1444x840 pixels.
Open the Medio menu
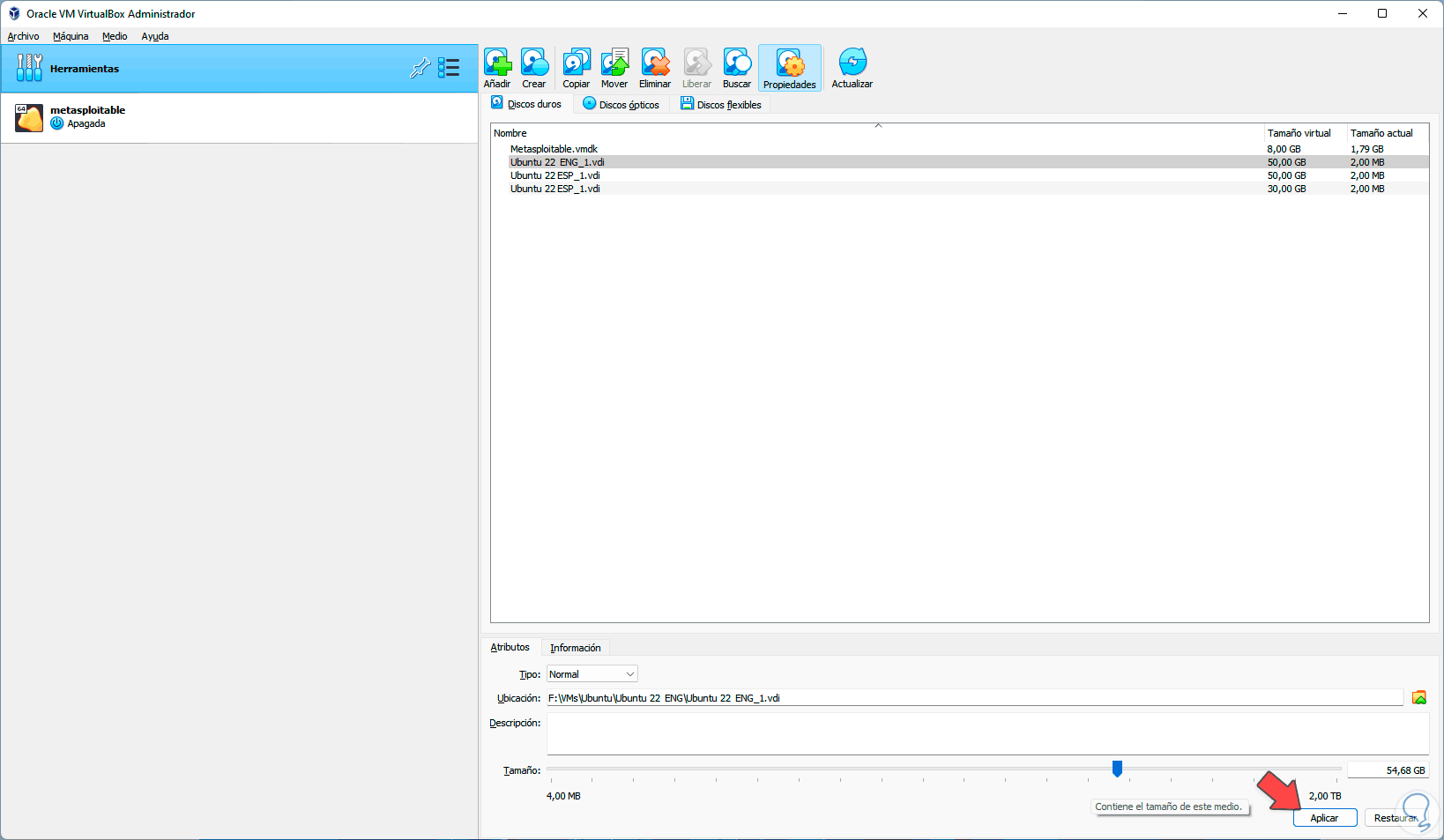click(115, 36)
